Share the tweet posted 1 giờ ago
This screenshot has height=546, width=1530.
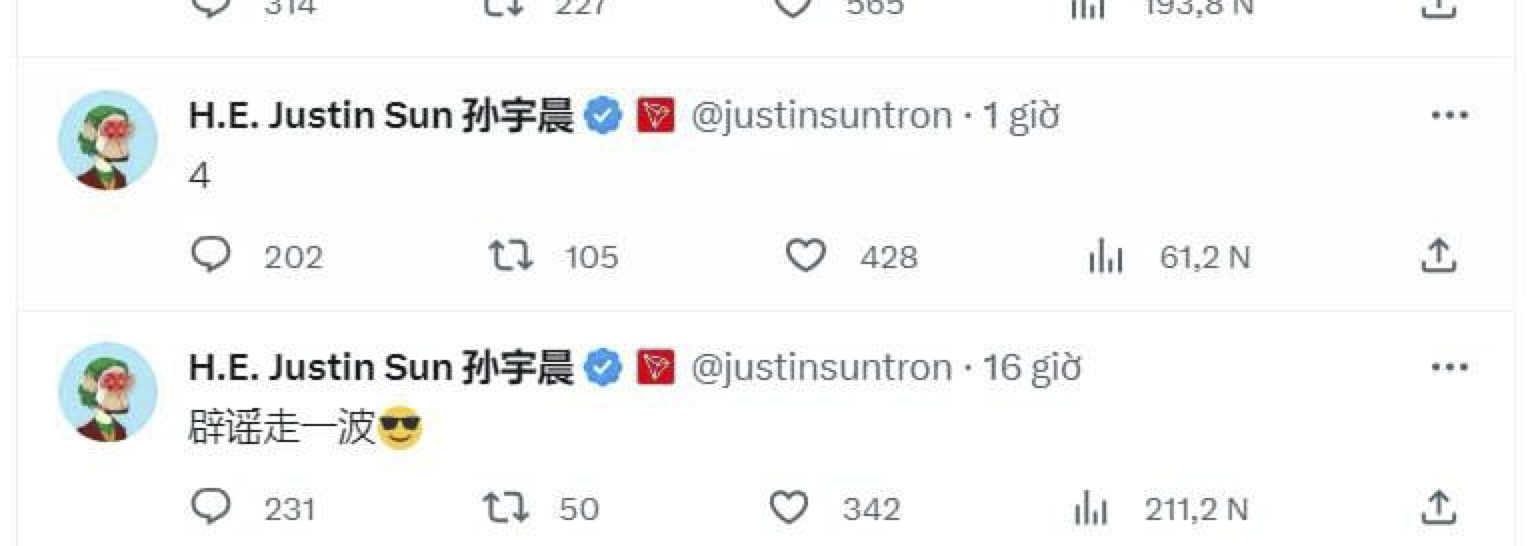pyautogui.click(x=1438, y=256)
